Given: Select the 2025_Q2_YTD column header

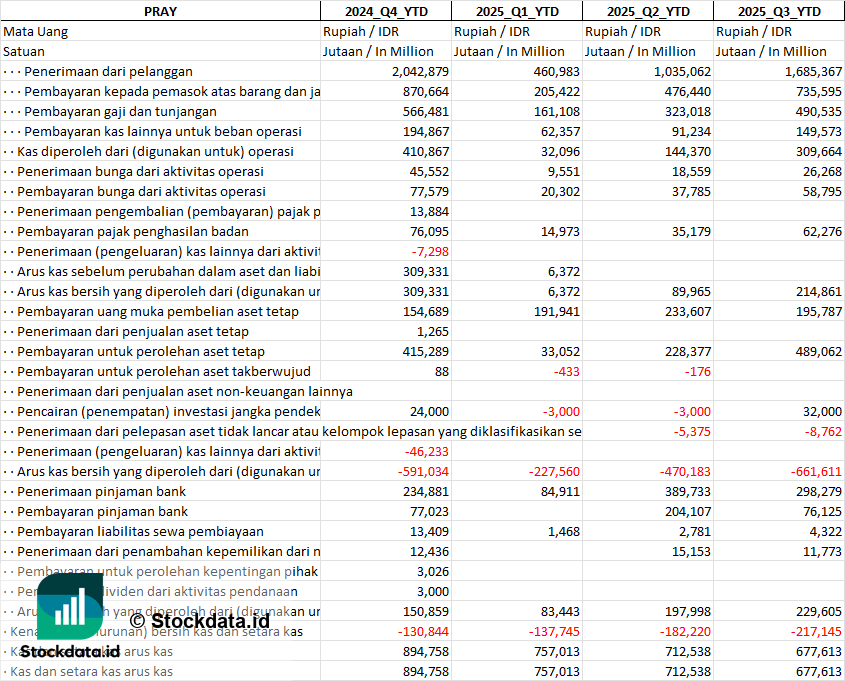Looking at the screenshot, I should pos(648,11).
